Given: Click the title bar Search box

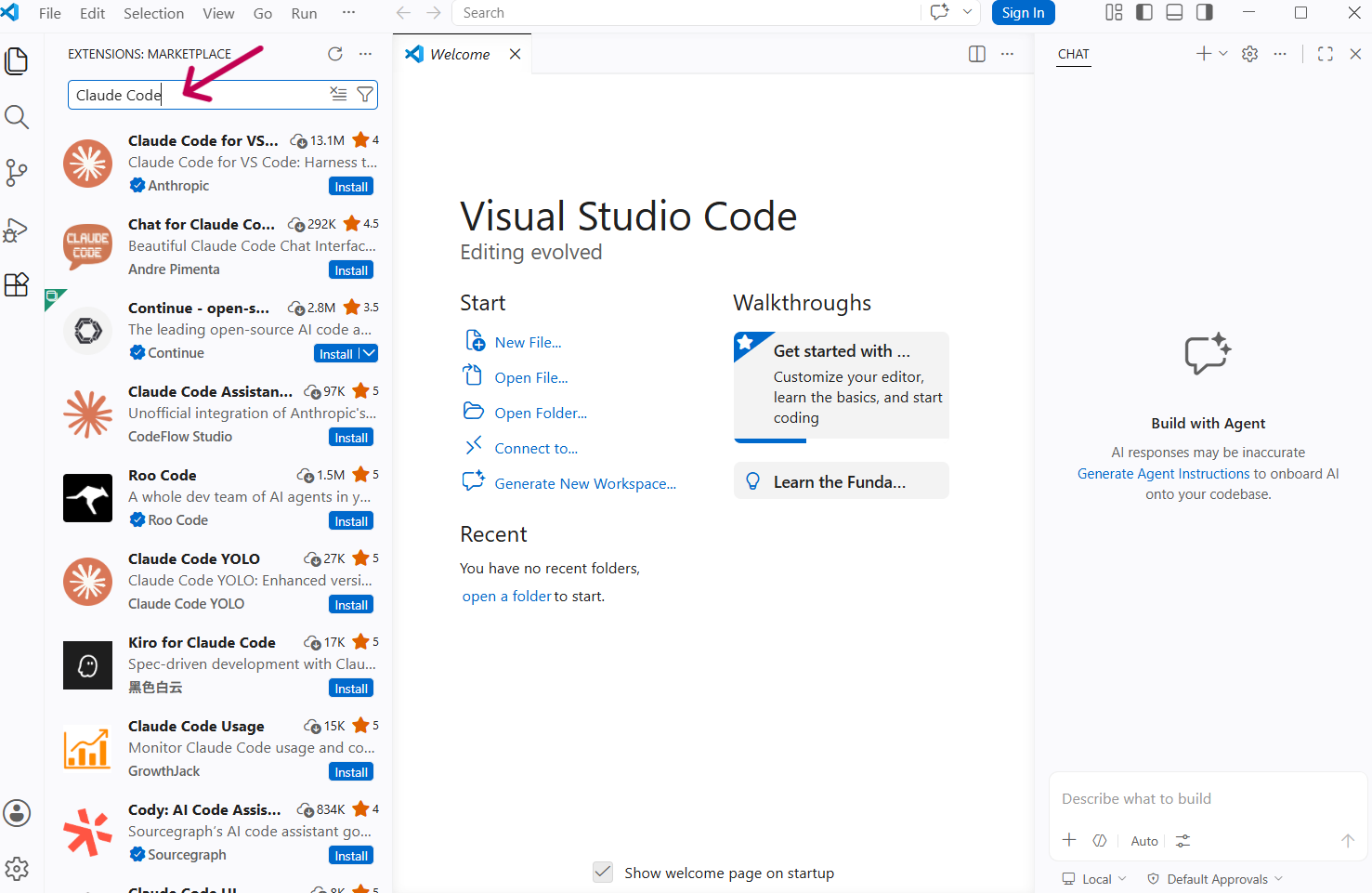Looking at the screenshot, I should pyautogui.click(x=686, y=13).
